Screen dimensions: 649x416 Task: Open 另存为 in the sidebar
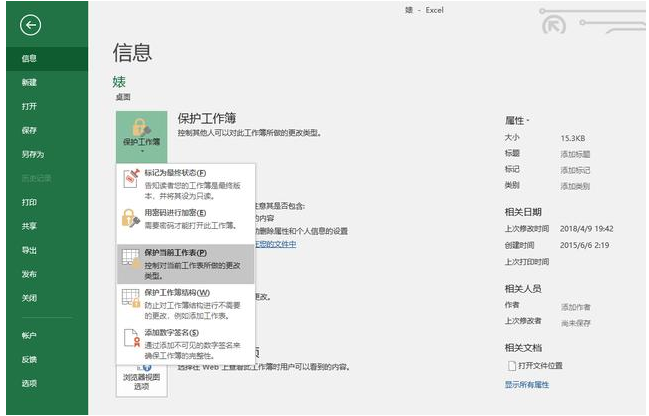coord(47,154)
